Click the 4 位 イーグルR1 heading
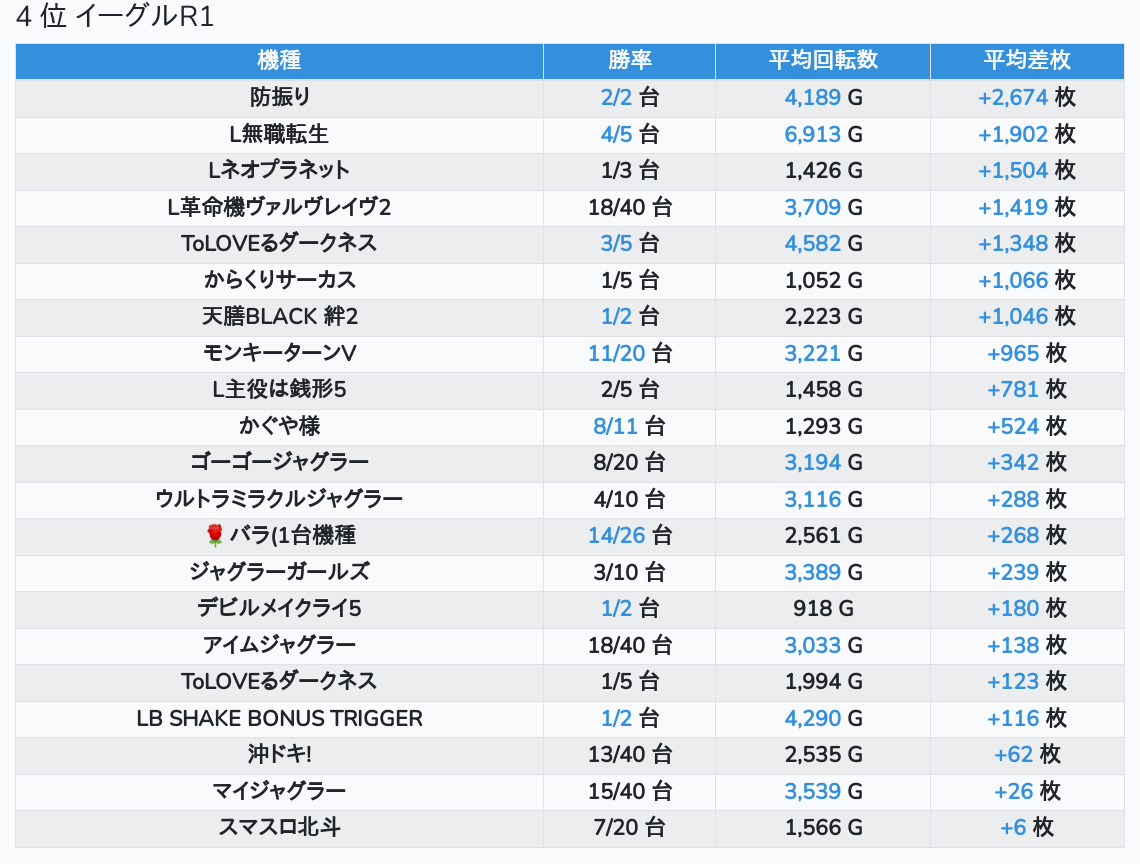The width and height of the screenshot is (1140, 864). [x=115, y=17]
